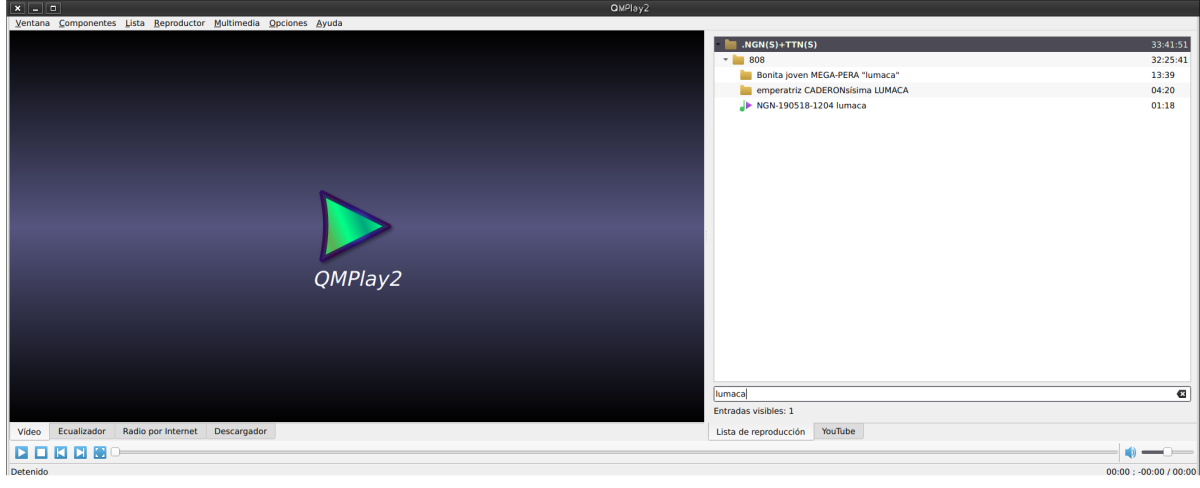
Task: Click the Stop playback icon
Action: click(41, 453)
